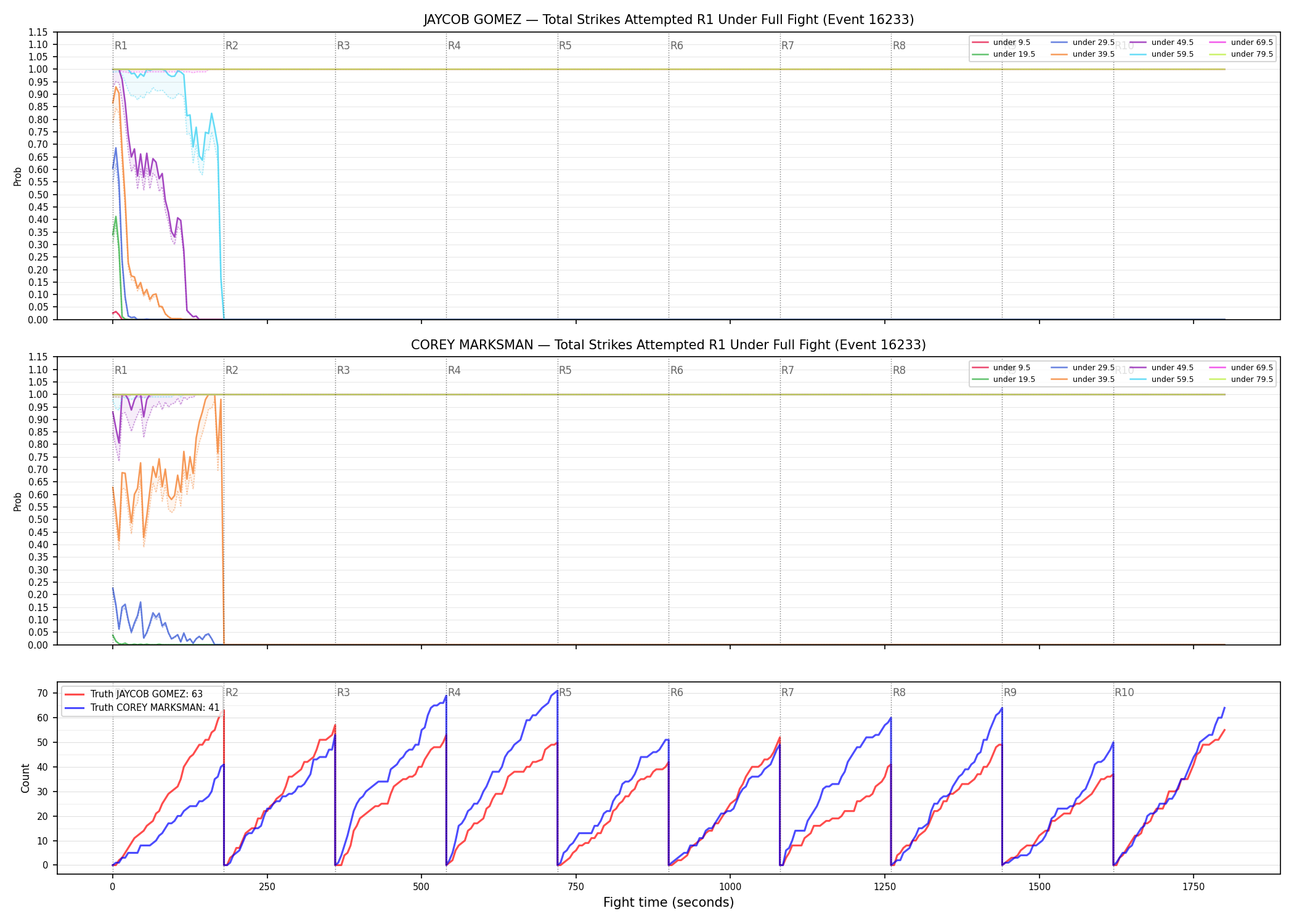Click the '1.15' tick on Gomez chart
Viewport: 1294px width, 924px height.
coord(38,32)
